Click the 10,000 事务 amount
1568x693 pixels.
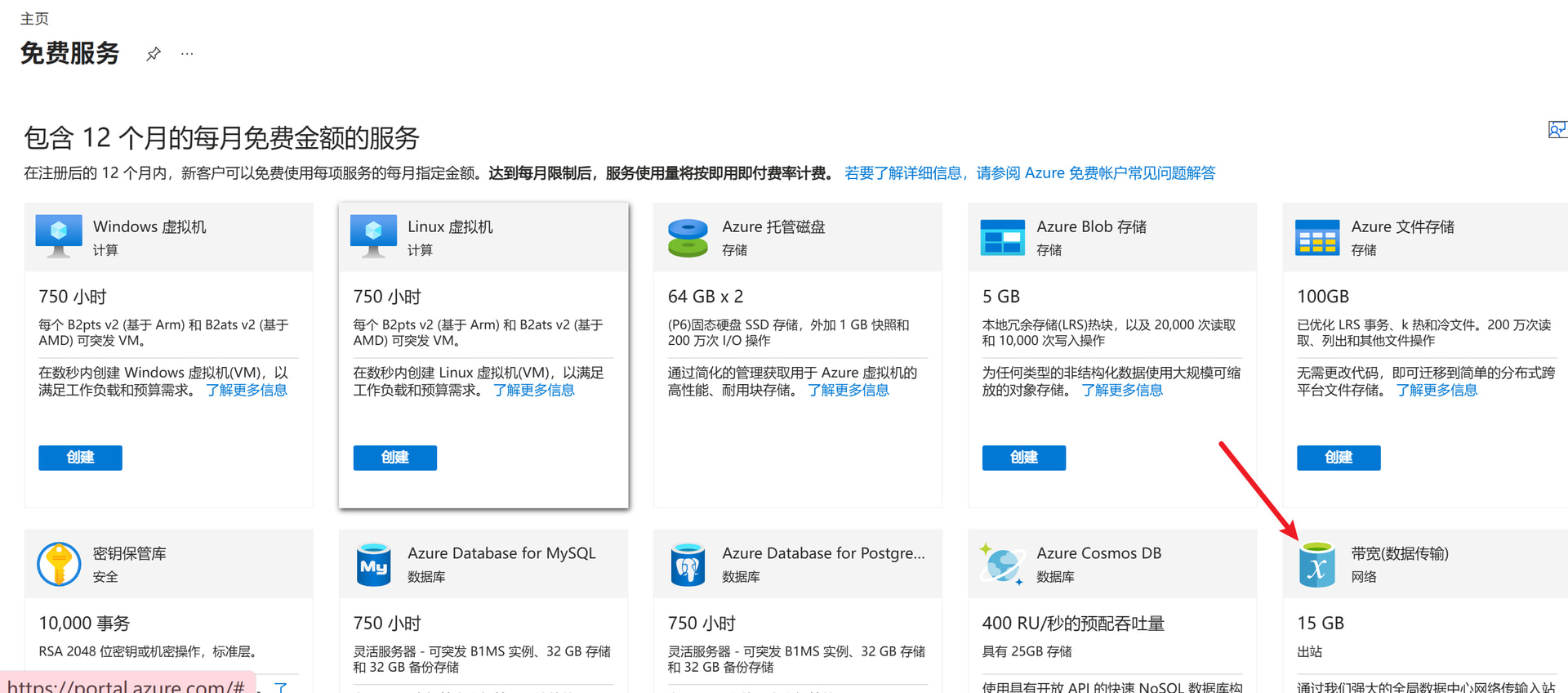[x=84, y=624]
